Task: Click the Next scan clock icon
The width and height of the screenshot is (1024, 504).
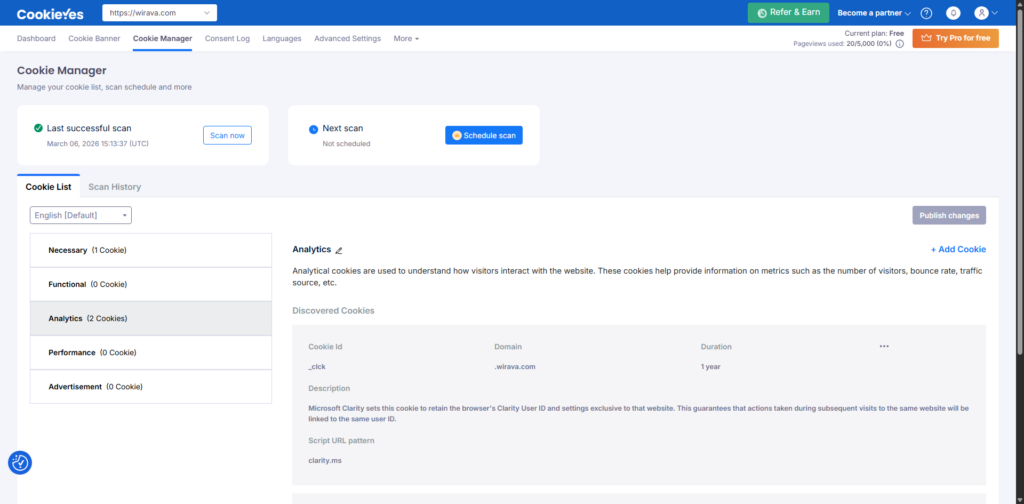Action: pyautogui.click(x=313, y=129)
